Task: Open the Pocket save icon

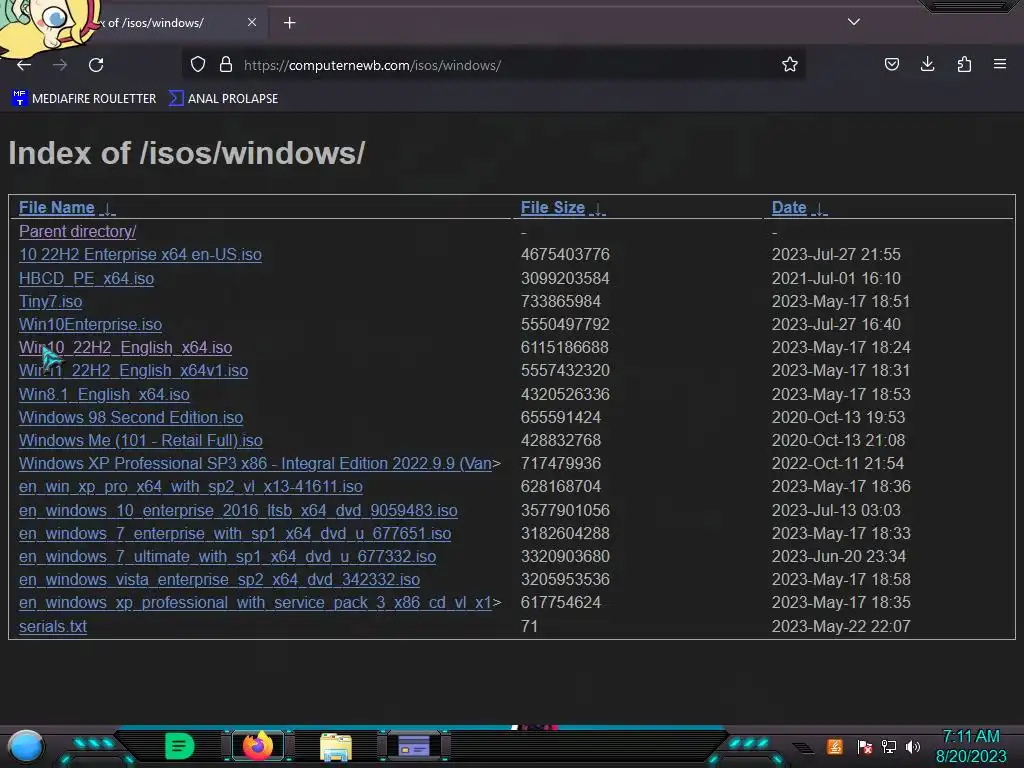Action: click(891, 64)
